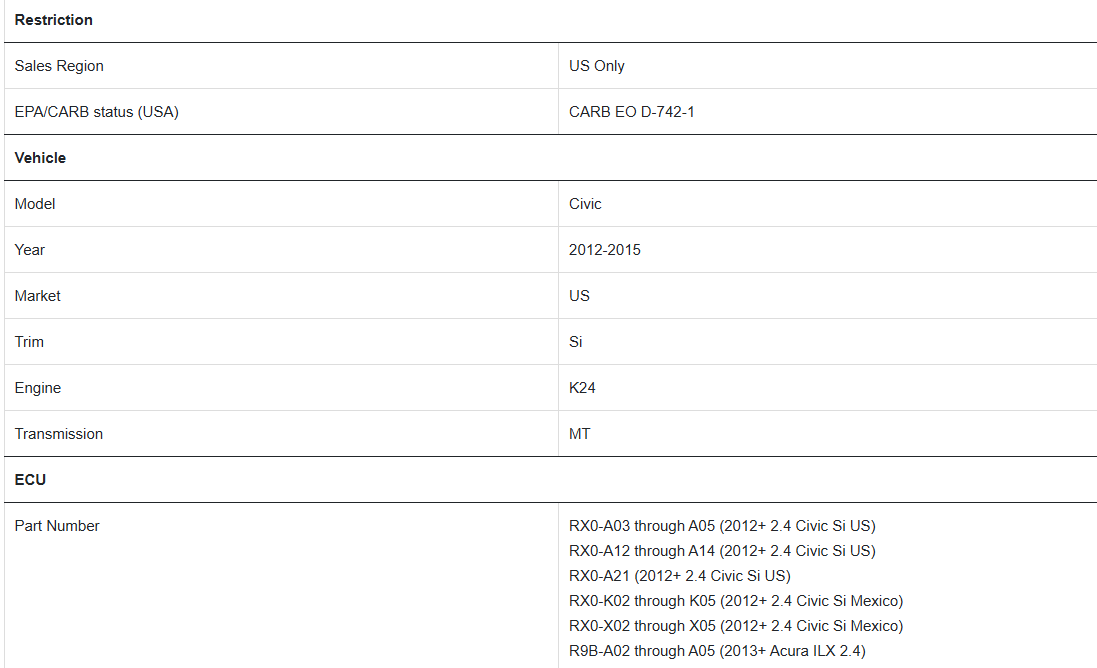The image size is (1097, 668).
Task: Click the Engine row label
Action: 38,388
